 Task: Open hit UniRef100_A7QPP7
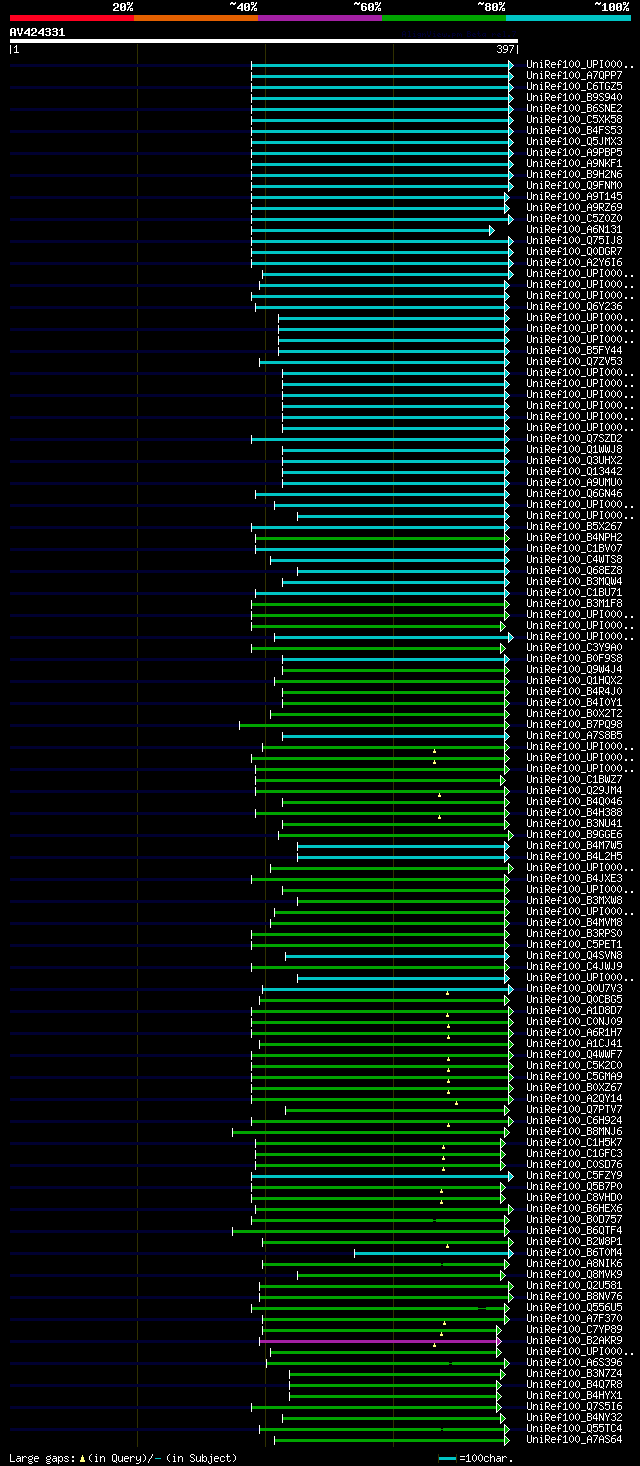(574, 76)
